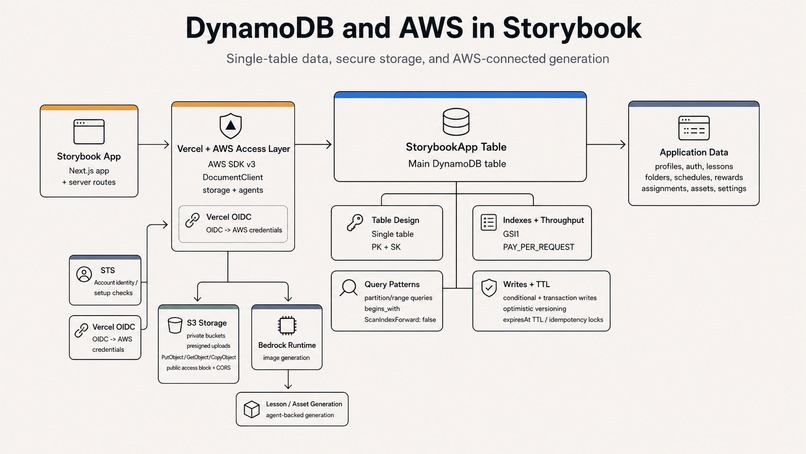Click the 'profiles, auth, lessons' line
806x454 pixels.
pos(693,167)
